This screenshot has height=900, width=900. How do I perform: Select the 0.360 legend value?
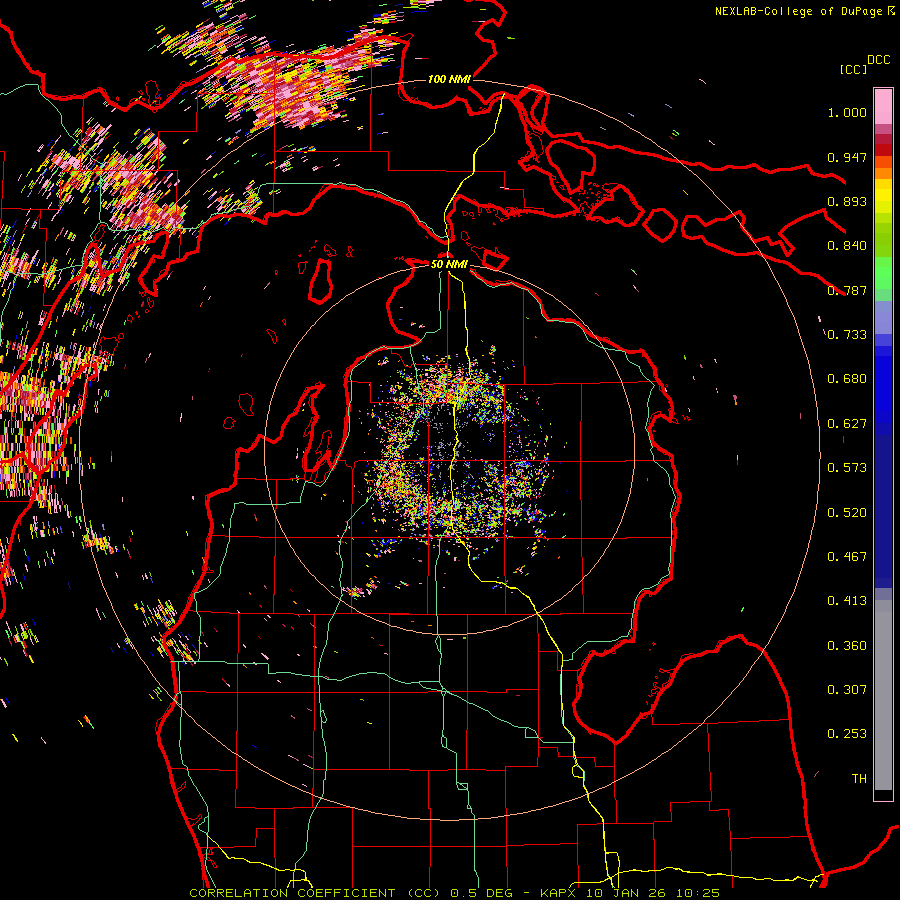pos(847,646)
